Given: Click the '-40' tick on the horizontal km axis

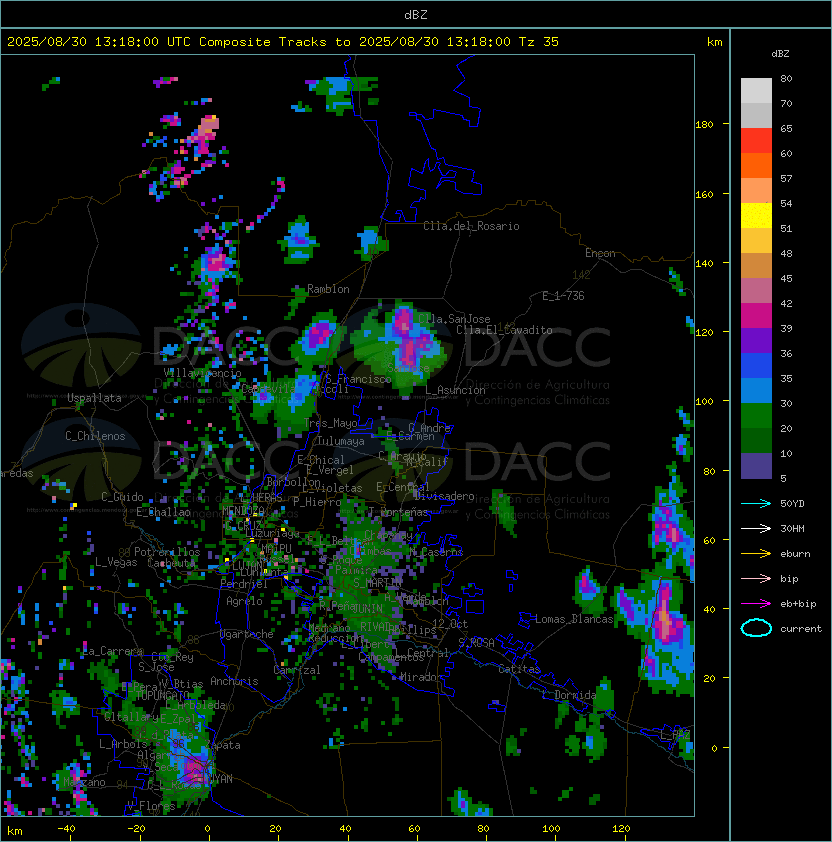Looking at the screenshot, I should (x=67, y=829).
